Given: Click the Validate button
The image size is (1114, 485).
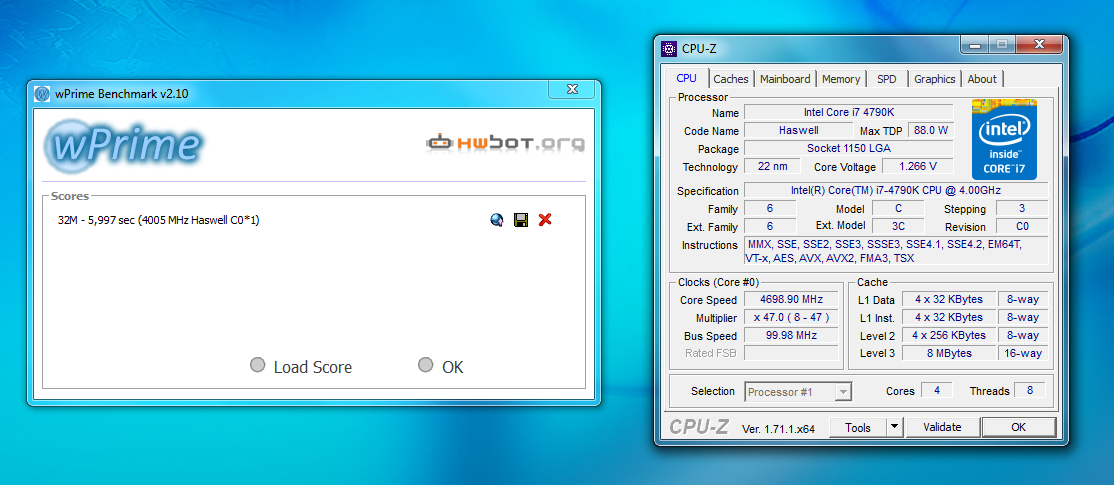Looking at the screenshot, I should (942, 427).
